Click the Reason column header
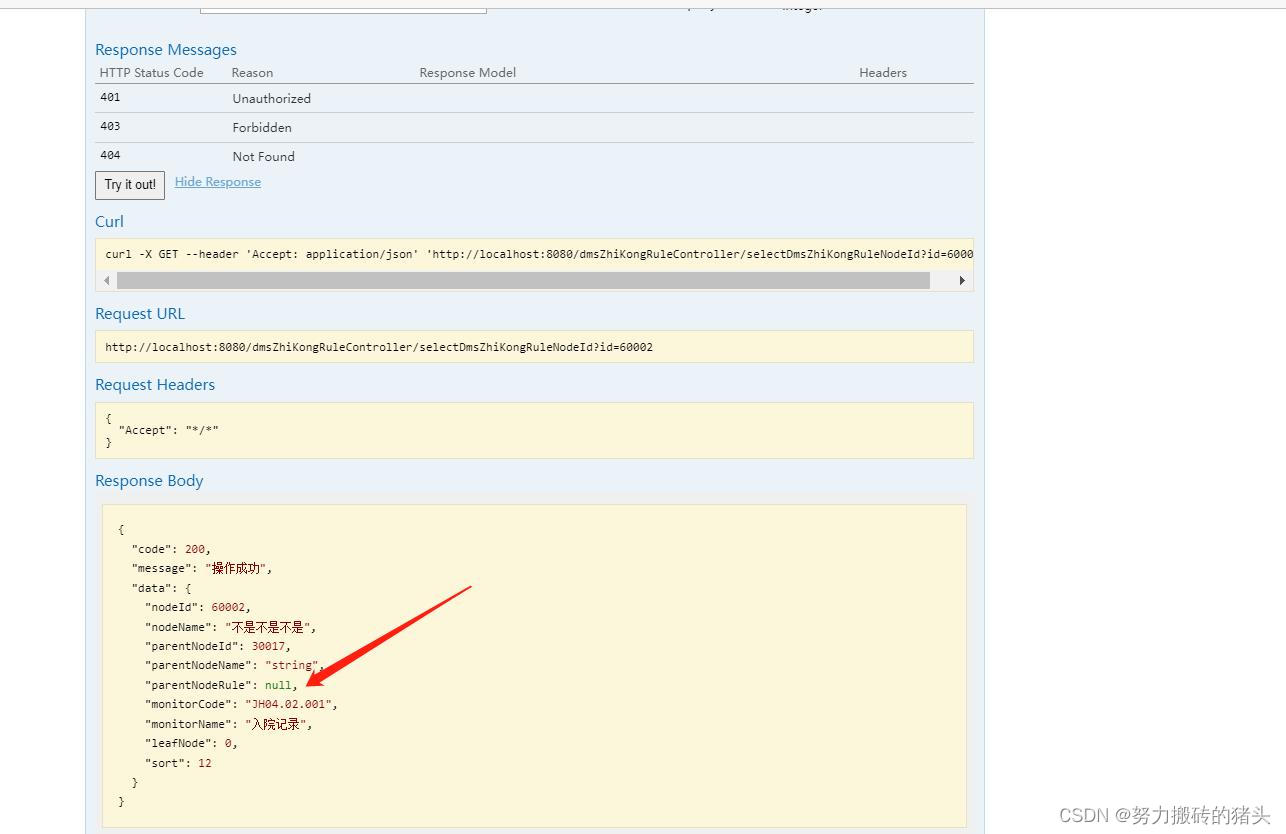Screen dimensions: 1286x834 point(252,73)
